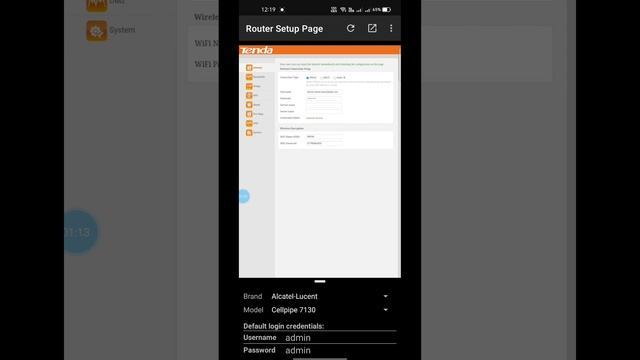
Task: Open the three-dot overflow menu
Action: (391, 28)
